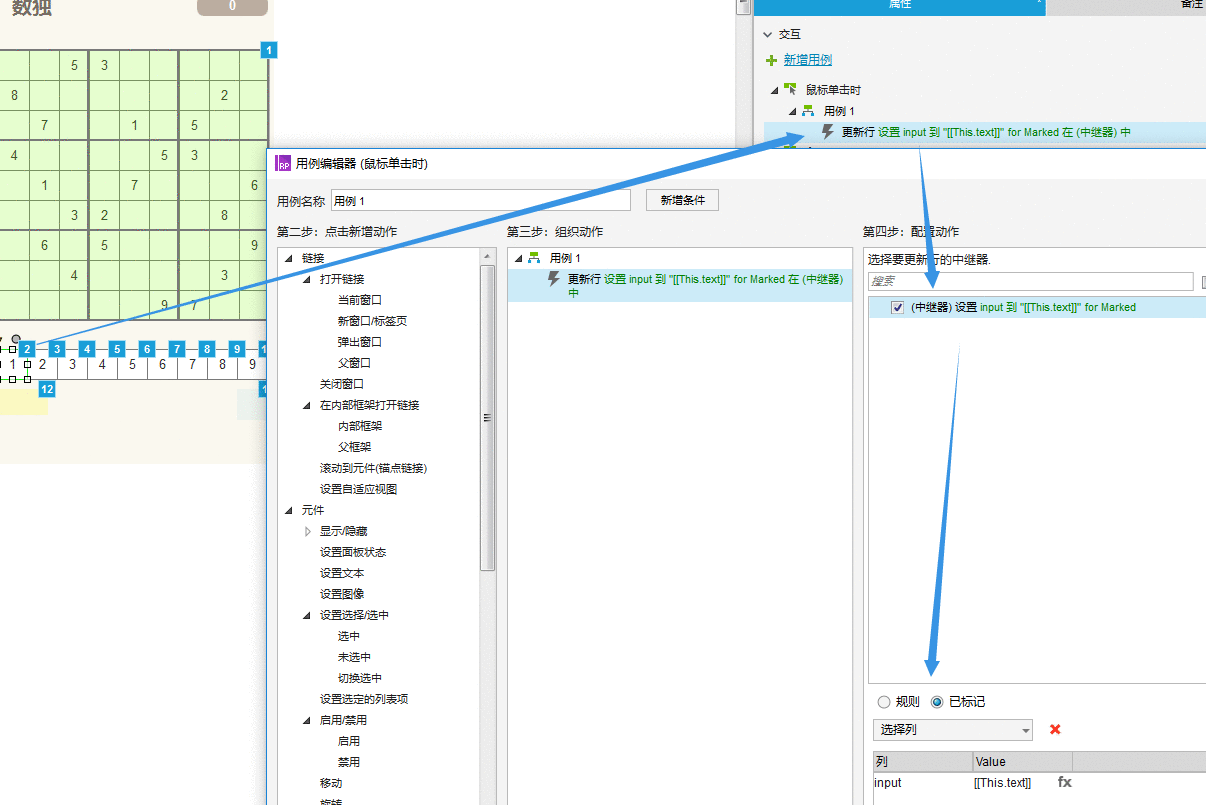
Task: Collapse 用例 1 arrow in properties panel
Action: [793, 111]
